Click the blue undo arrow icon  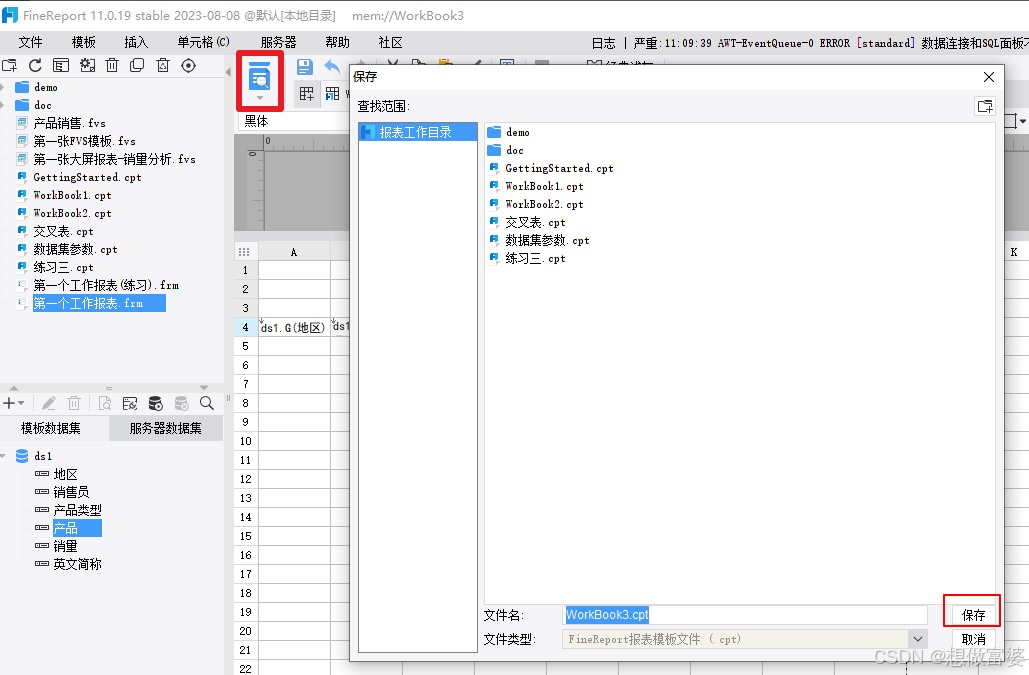point(332,67)
